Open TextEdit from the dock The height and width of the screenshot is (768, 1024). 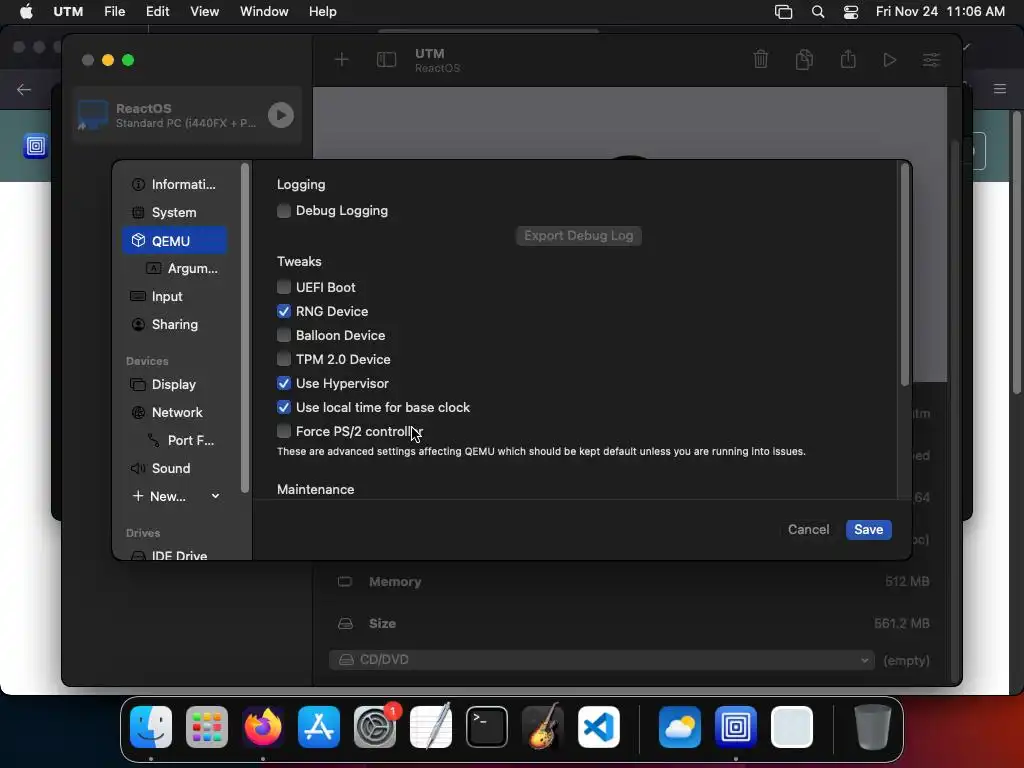pyautogui.click(x=431, y=727)
